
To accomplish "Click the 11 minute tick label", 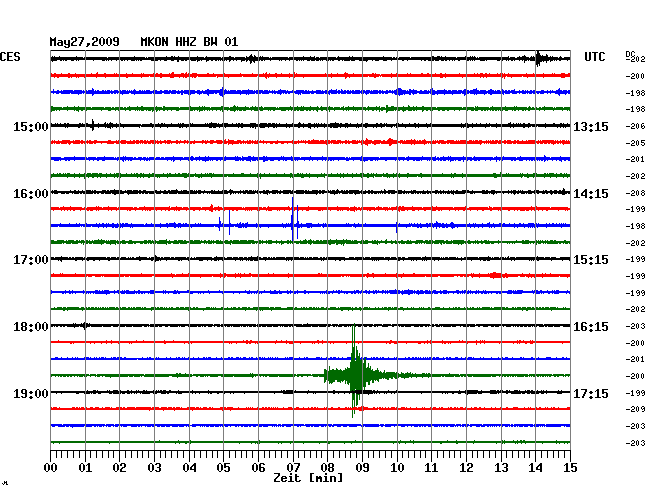I will [432, 468].
